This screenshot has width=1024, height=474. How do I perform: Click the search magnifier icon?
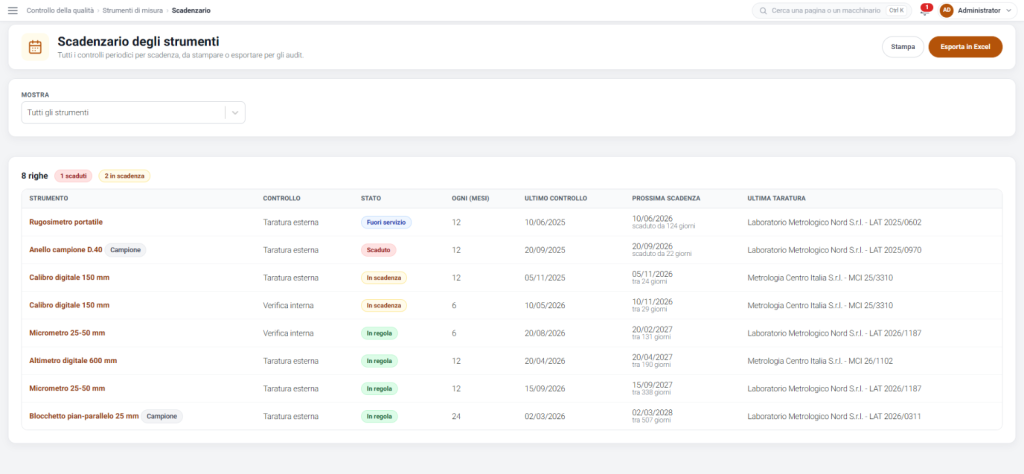coord(763,10)
